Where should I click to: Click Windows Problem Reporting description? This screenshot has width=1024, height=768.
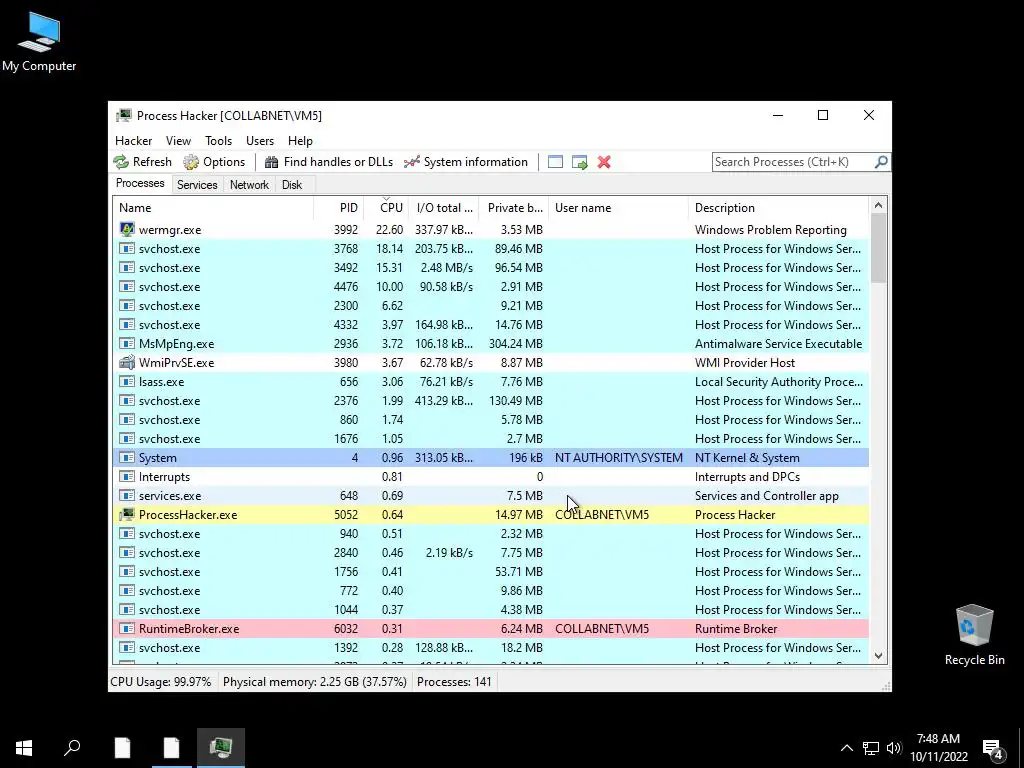coord(771,230)
